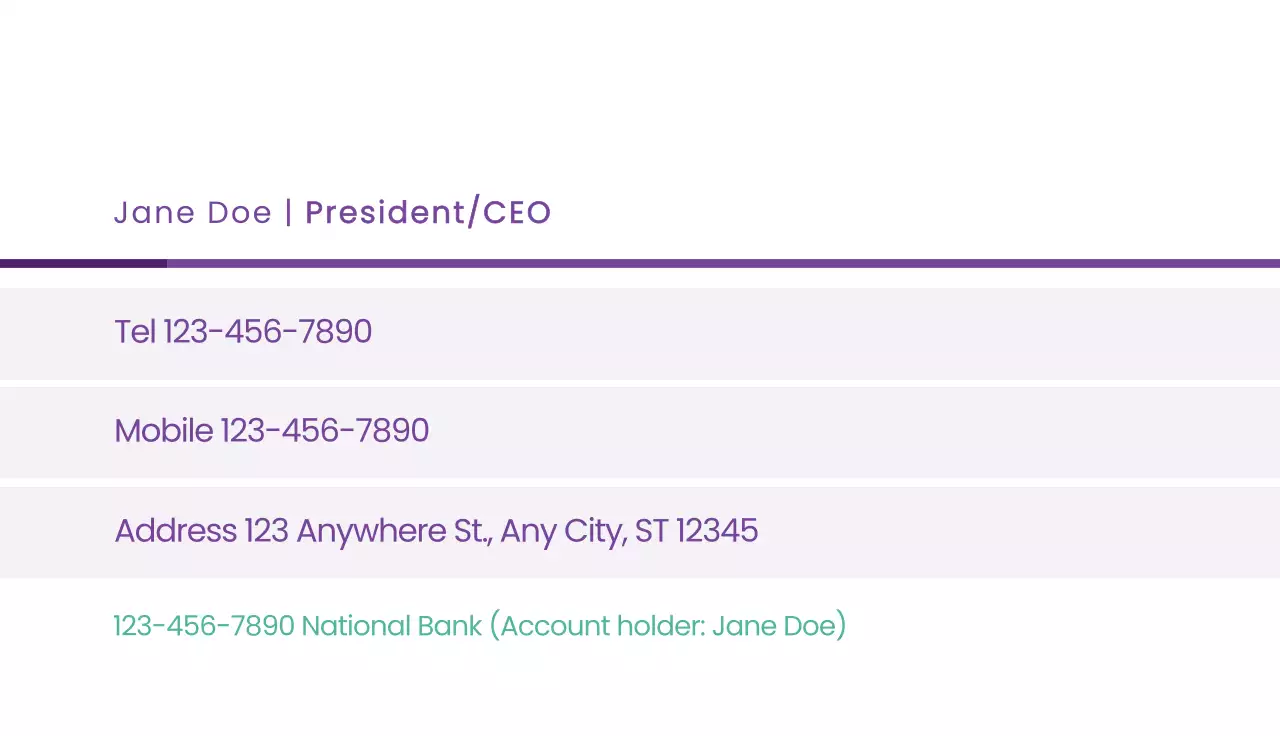Select the Address label

click(x=175, y=531)
